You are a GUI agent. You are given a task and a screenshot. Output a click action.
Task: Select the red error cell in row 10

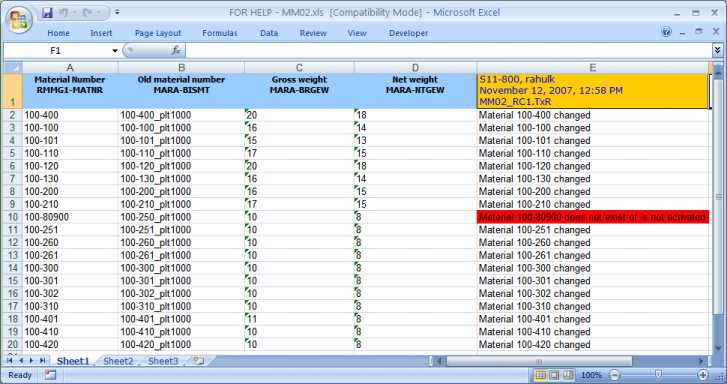pyautogui.click(x=593, y=217)
